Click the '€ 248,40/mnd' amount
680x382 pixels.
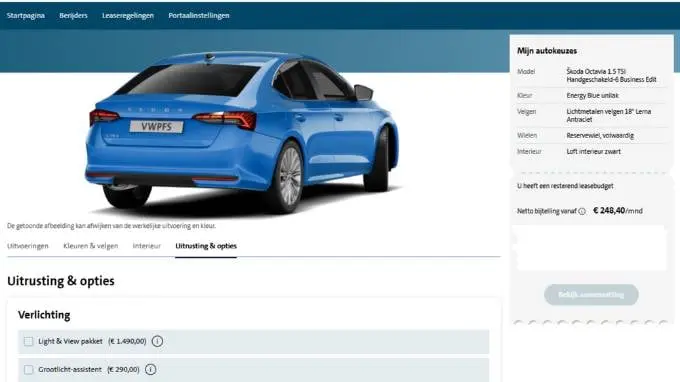(618, 211)
